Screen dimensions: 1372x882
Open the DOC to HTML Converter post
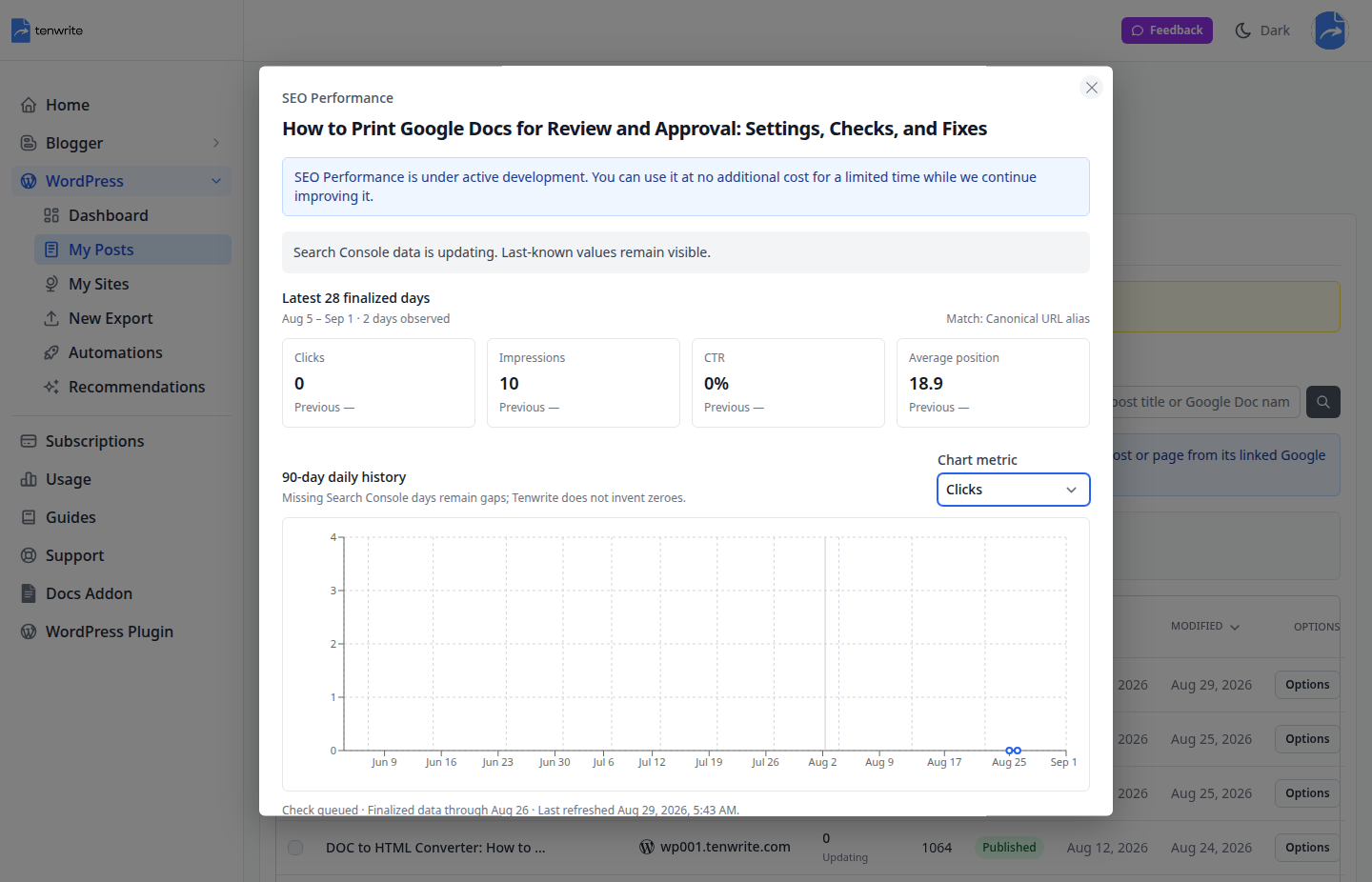[x=435, y=848]
